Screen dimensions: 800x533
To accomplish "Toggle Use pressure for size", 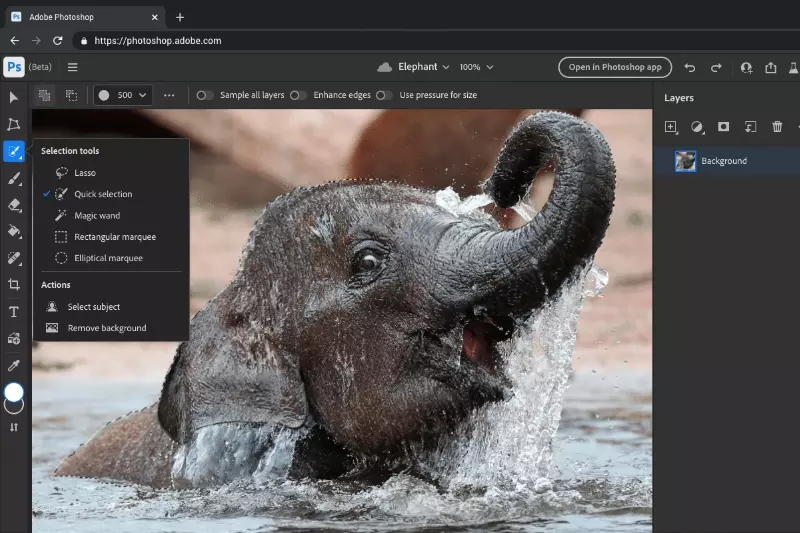I will (383, 95).
